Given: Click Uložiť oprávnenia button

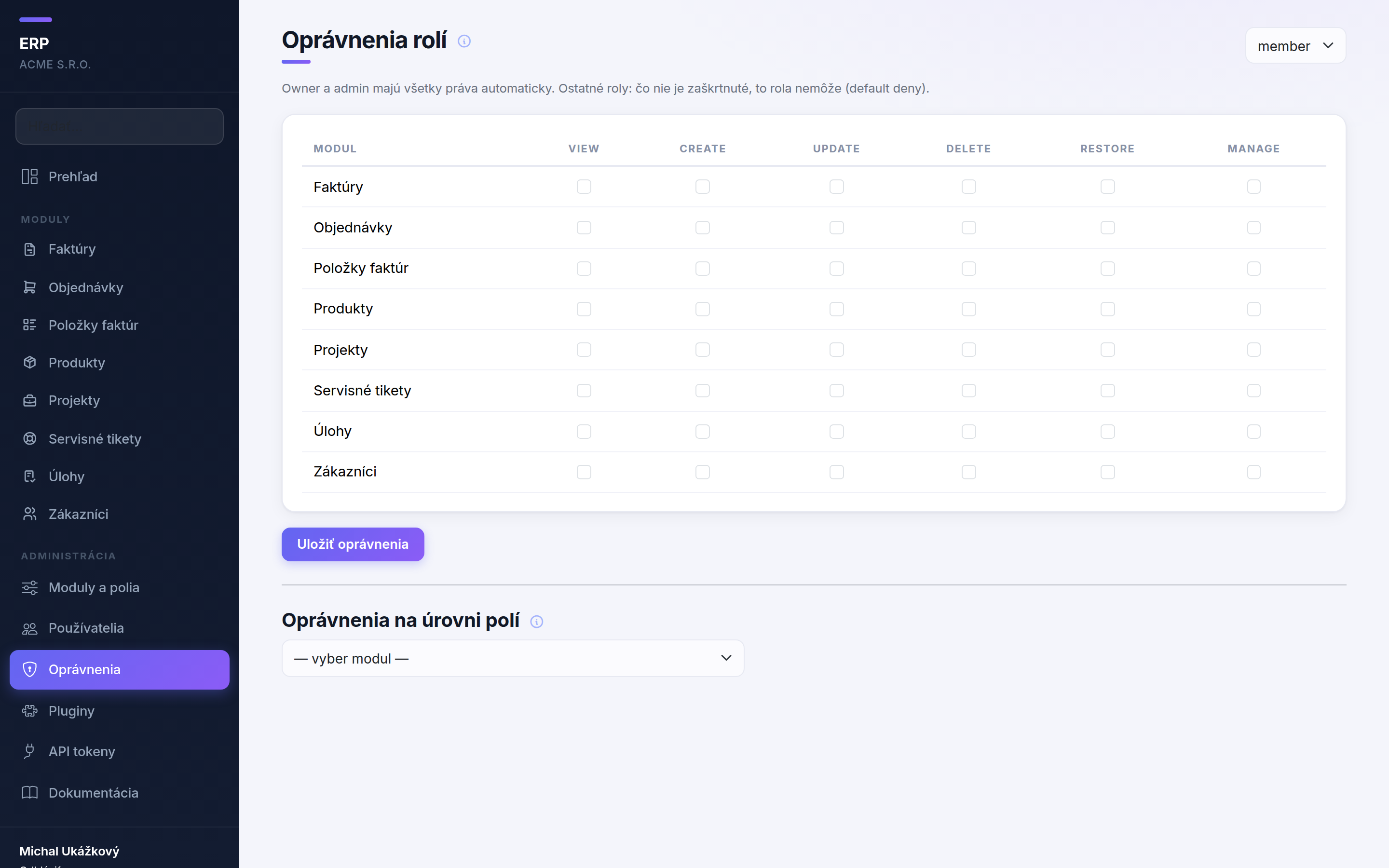Looking at the screenshot, I should [353, 544].
